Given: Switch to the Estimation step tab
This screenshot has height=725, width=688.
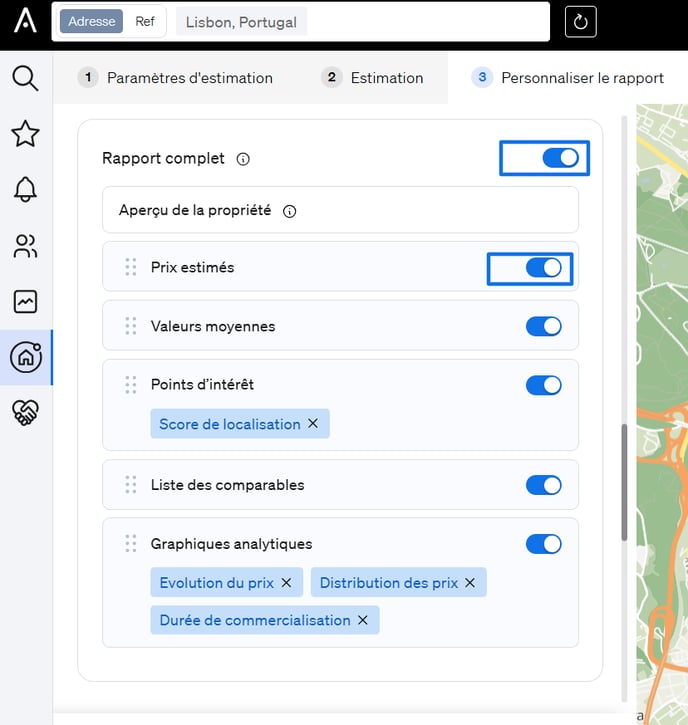Looking at the screenshot, I should click(373, 78).
